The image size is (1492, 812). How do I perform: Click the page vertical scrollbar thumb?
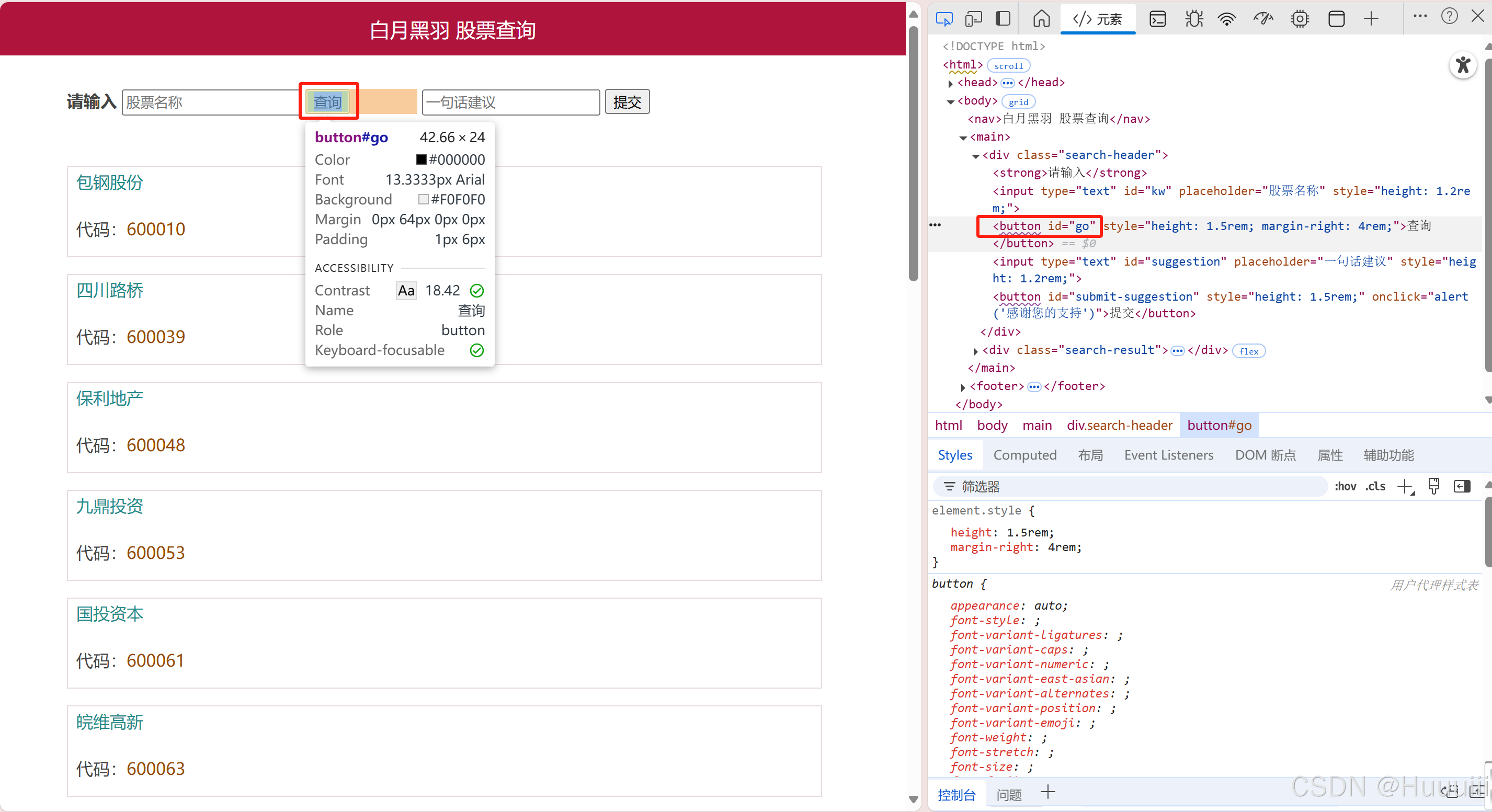click(x=914, y=151)
